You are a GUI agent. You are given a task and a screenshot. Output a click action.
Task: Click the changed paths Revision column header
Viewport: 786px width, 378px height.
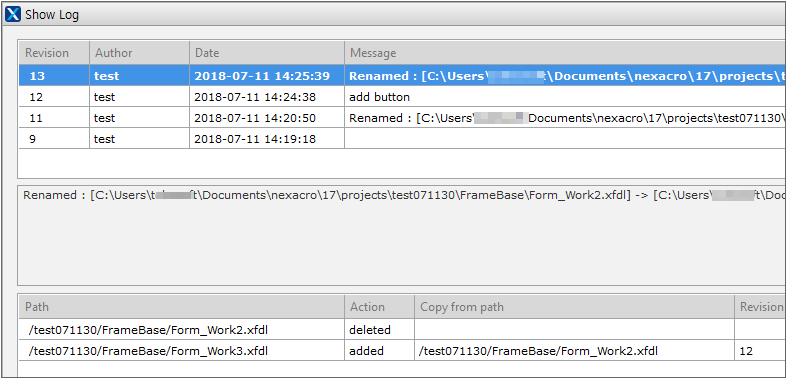(760, 306)
